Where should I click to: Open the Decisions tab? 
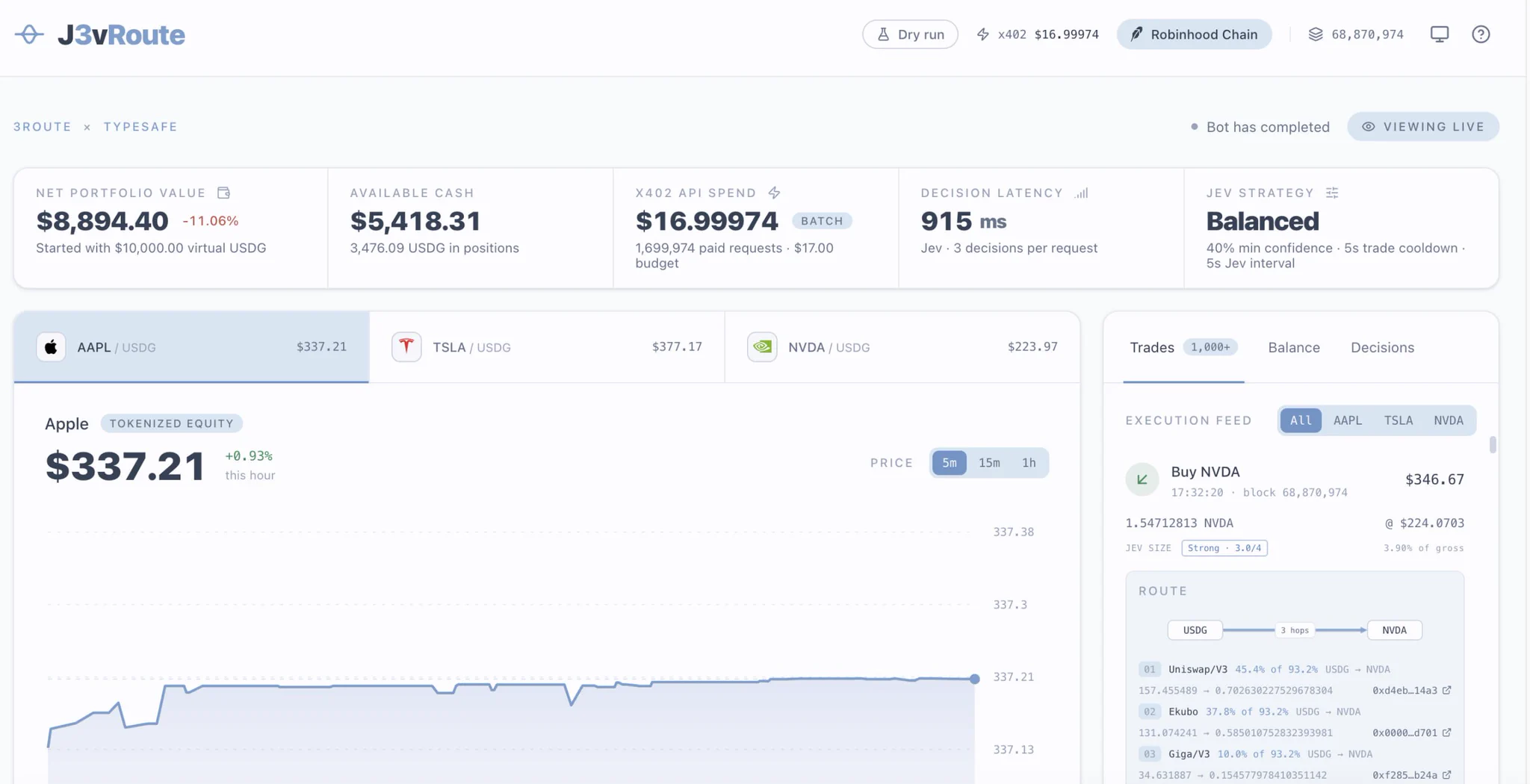tap(1382, 347)
